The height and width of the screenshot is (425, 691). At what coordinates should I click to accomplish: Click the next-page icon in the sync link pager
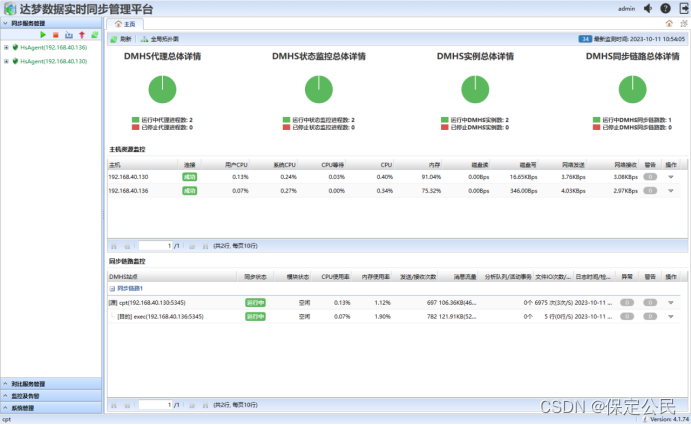coord(192,405)
